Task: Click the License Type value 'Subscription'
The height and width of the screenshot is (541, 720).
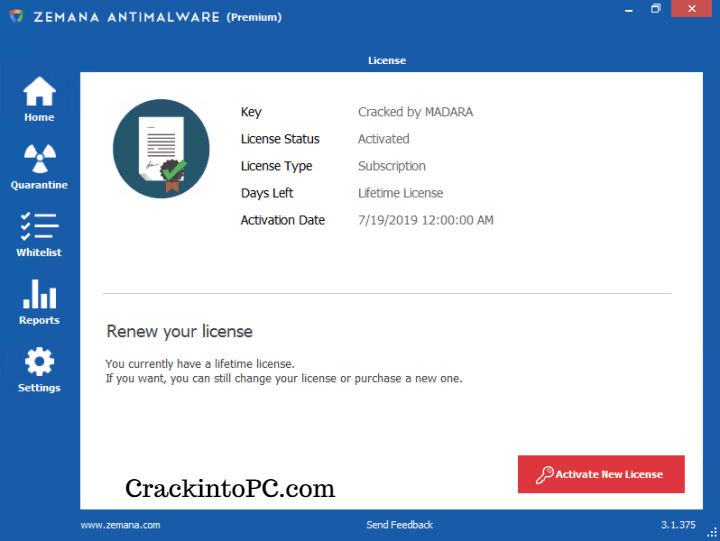Action: click(x=392, y=166)
